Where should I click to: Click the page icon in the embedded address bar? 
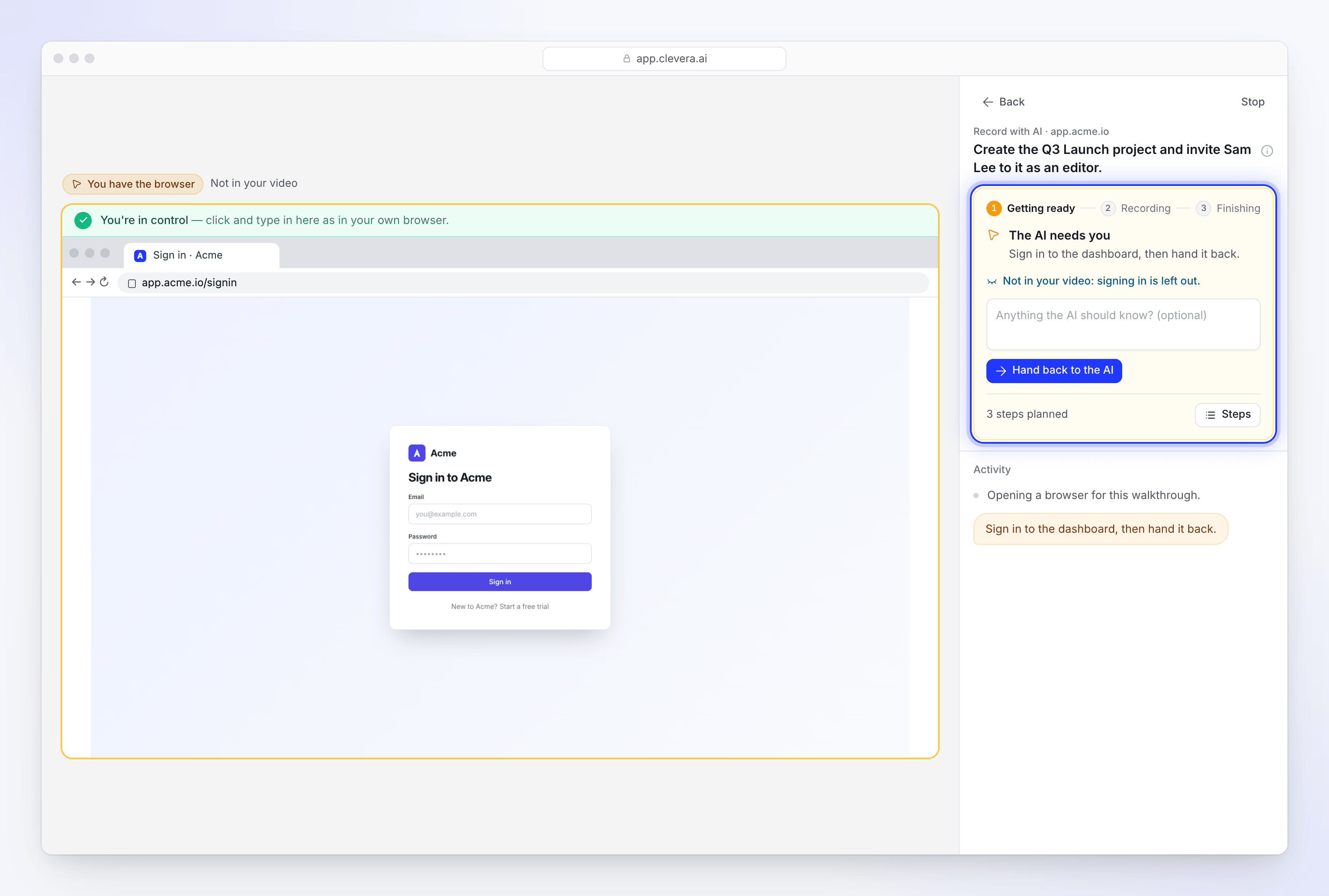(132, 283)
